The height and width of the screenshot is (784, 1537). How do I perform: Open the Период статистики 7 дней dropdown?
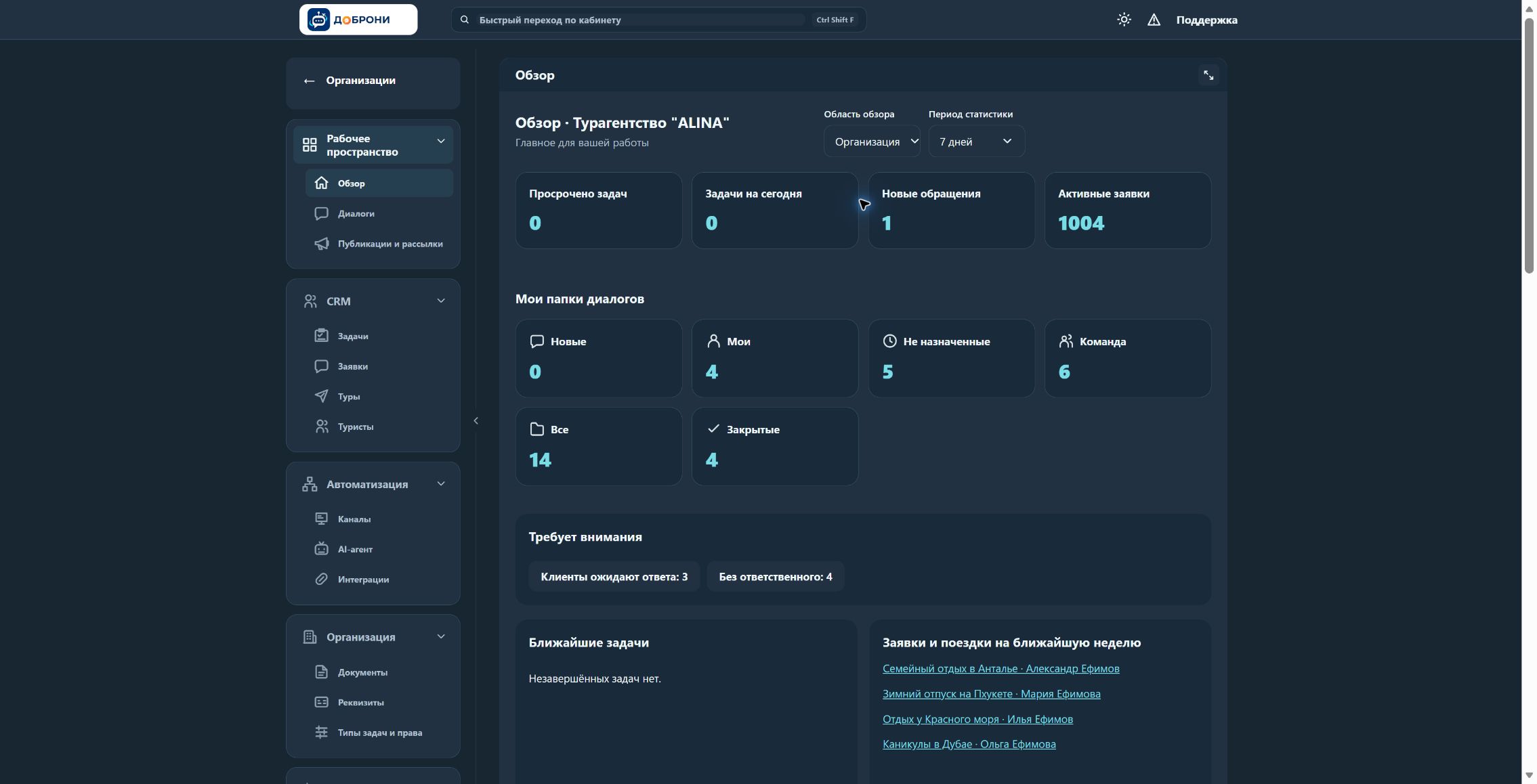point(976,141)
